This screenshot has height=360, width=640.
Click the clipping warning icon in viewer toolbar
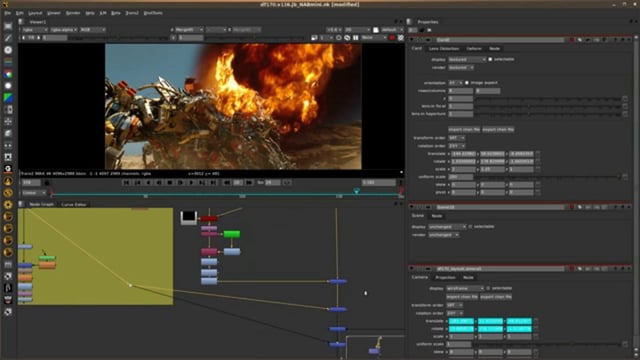pos(347,38)
